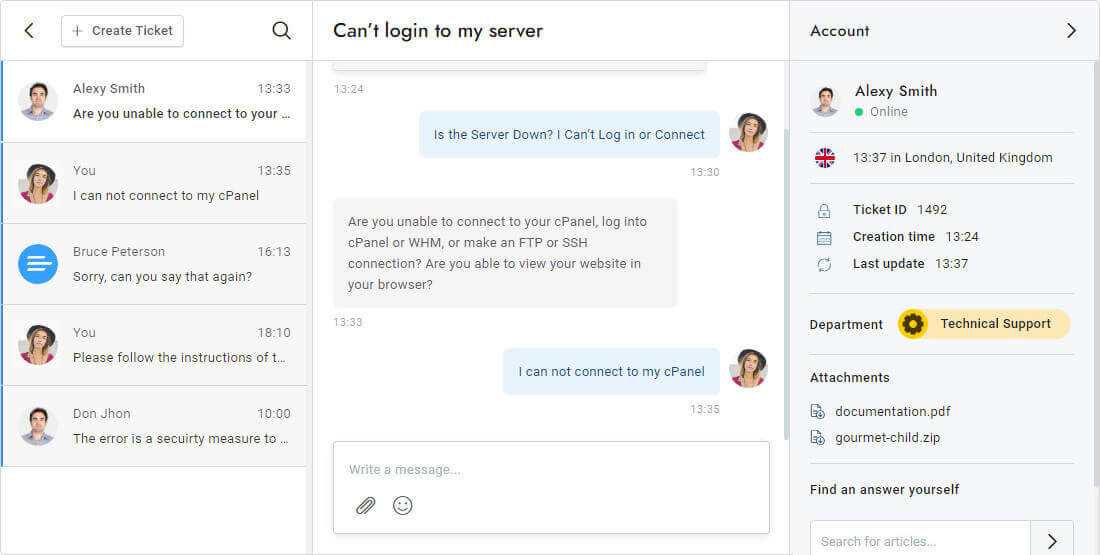The width and height of the screenshot is (1100, 555).
Task: Click the United Kingdom flag icon
Action: 825,158
